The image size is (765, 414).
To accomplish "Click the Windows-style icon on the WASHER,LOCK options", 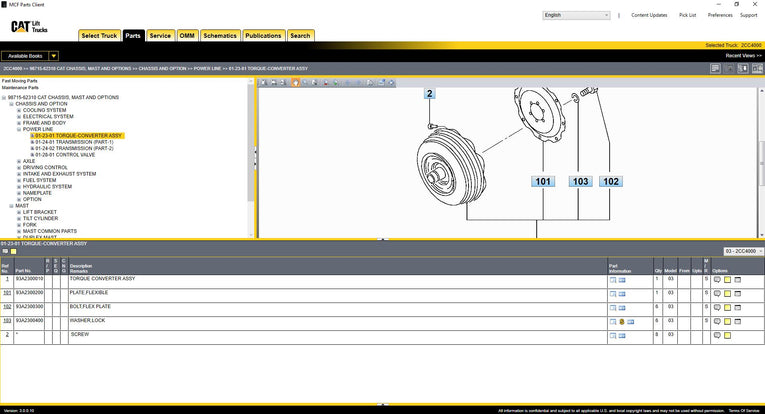I will click(737, 322).
